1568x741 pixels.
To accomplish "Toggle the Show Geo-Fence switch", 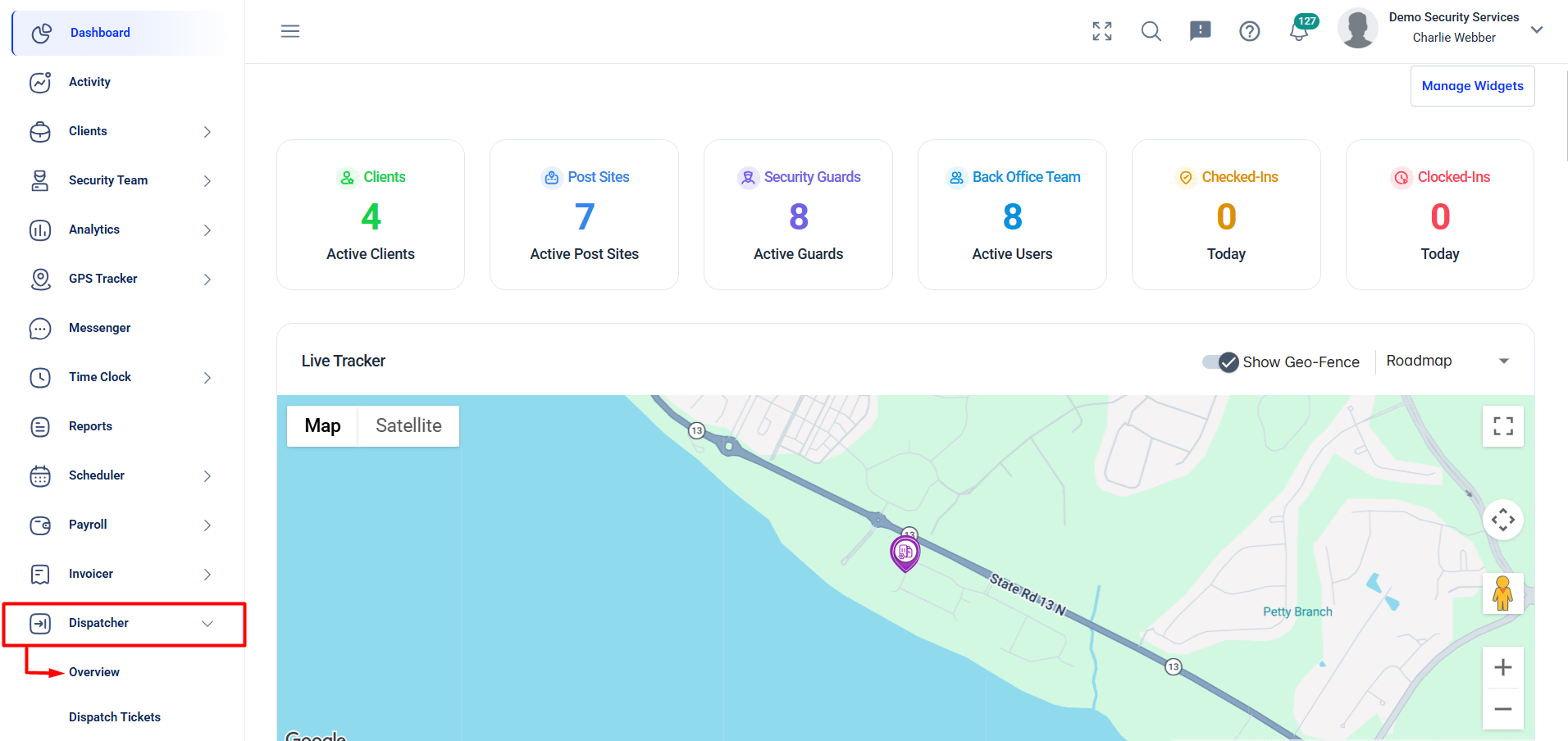I will [1220, 361].
